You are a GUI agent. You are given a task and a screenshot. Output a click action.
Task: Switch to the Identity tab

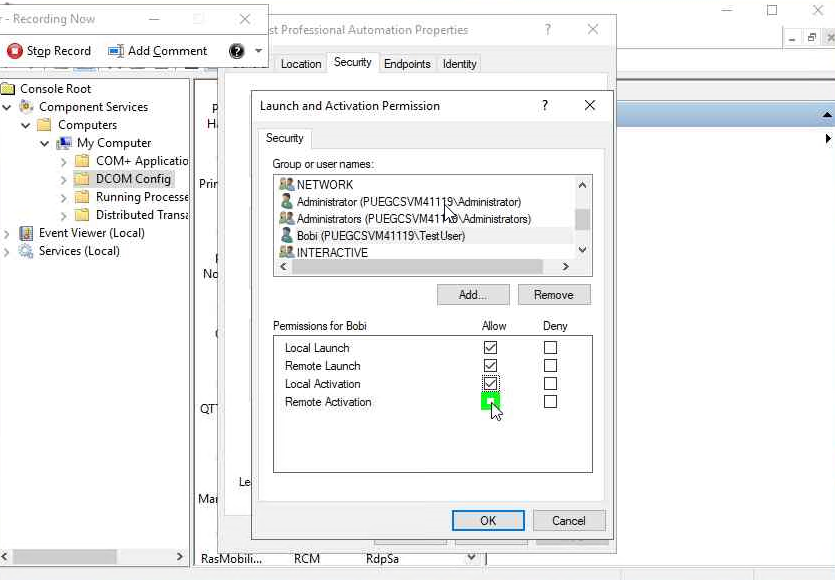(x=459, y=64)
